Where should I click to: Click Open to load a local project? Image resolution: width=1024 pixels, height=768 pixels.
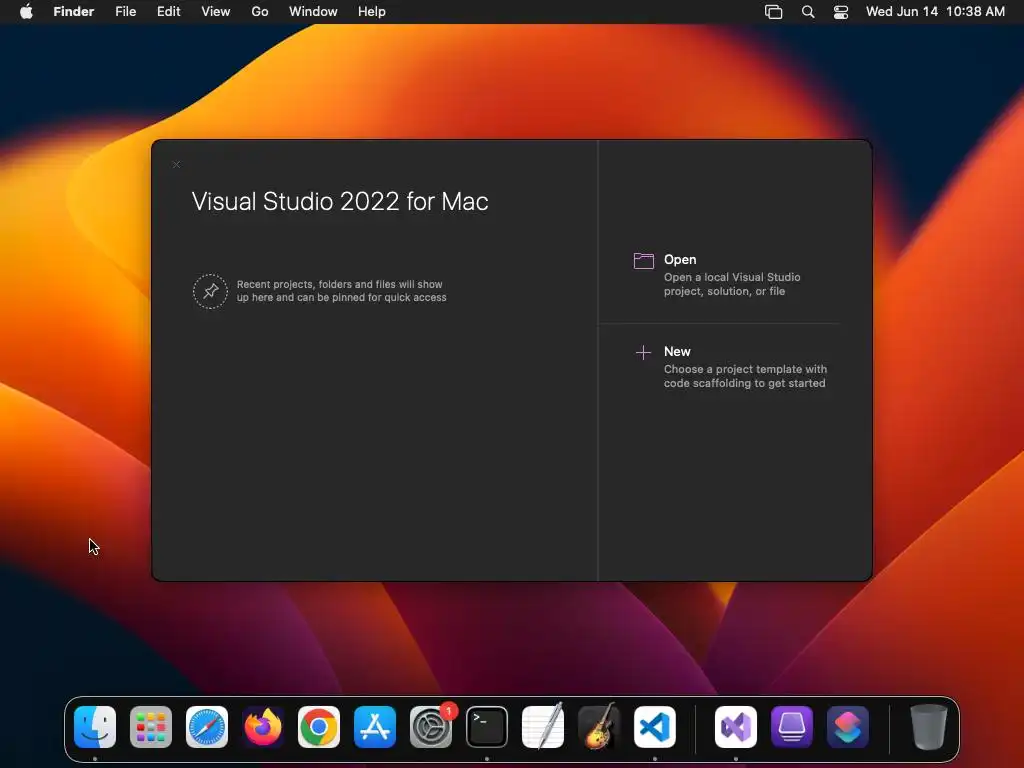pos(680,259)
